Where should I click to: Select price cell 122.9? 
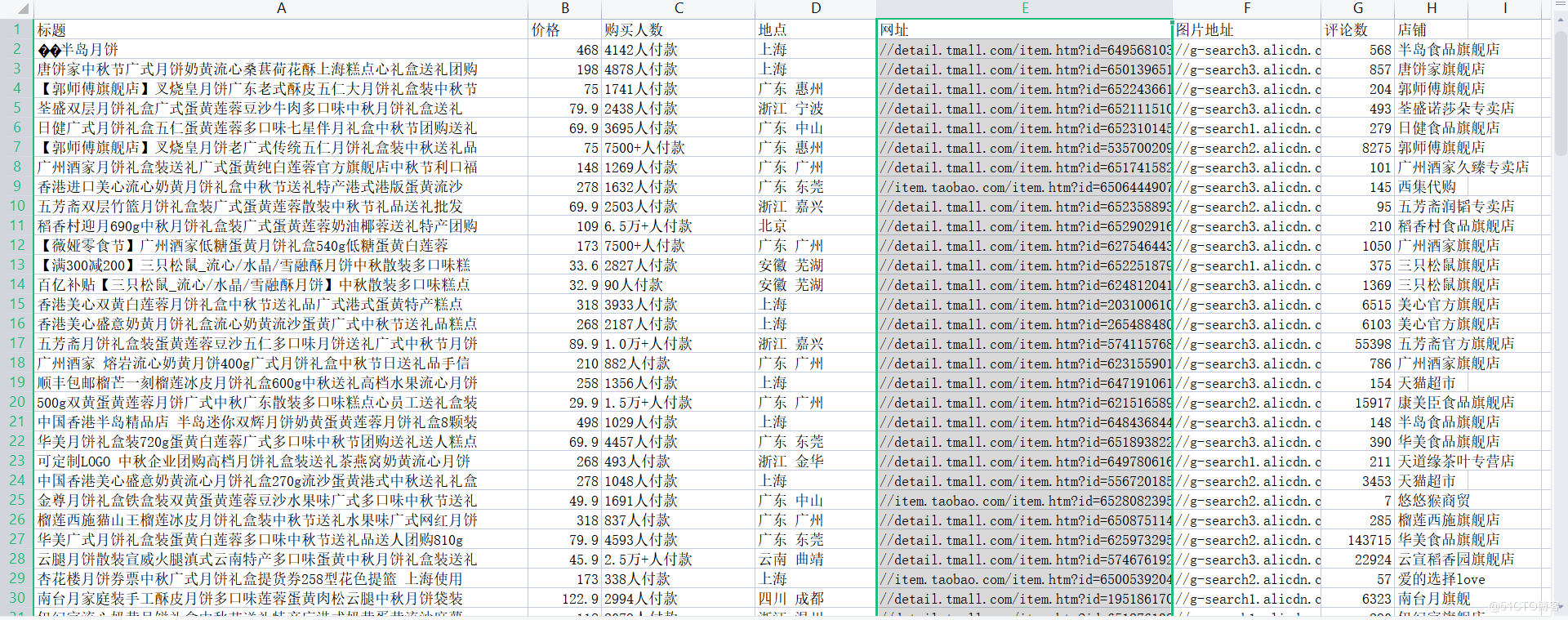click(x=564, y=598)
